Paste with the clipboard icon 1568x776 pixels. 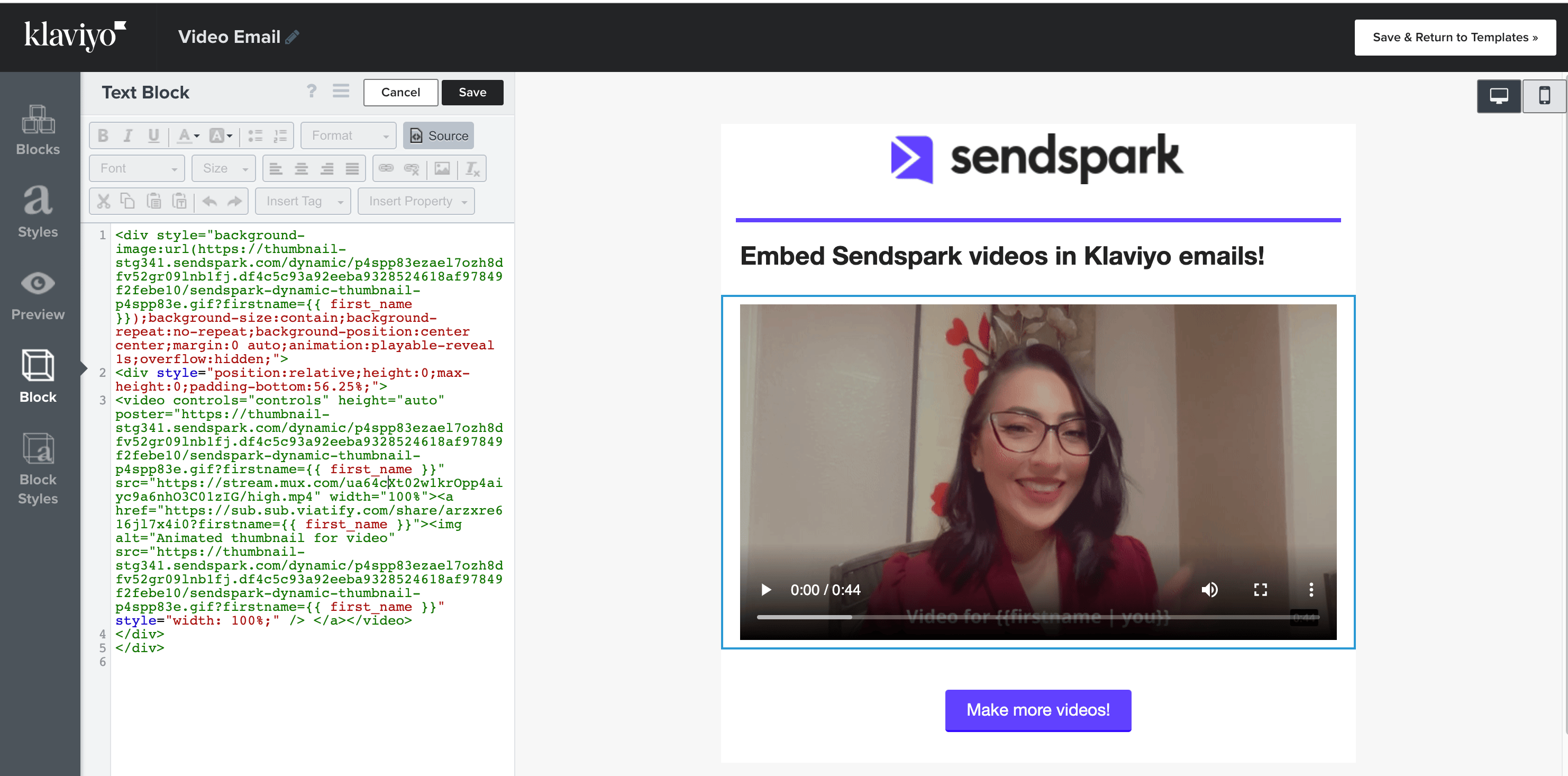pos(154,201)
